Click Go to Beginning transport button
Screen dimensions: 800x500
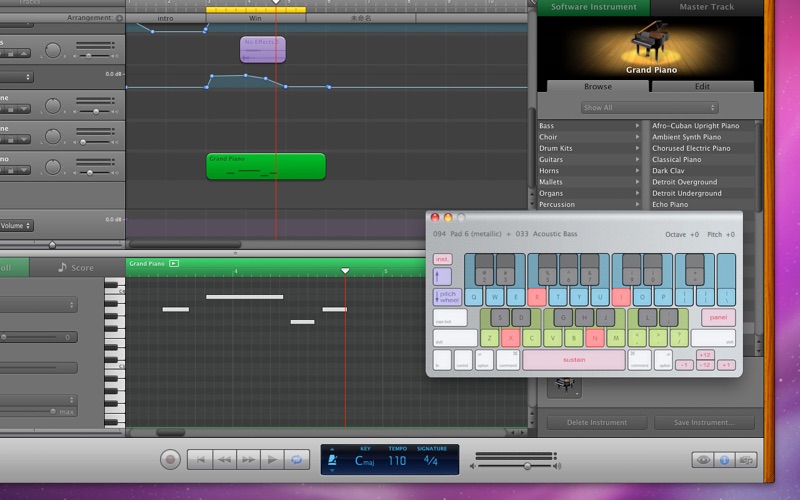(199, 459)
